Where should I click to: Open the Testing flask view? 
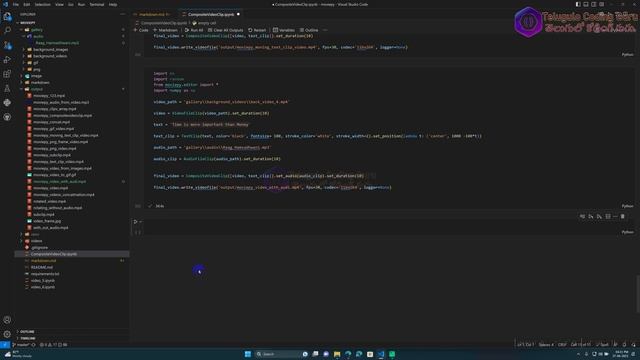pyautogui.click(x=7, y=88)
